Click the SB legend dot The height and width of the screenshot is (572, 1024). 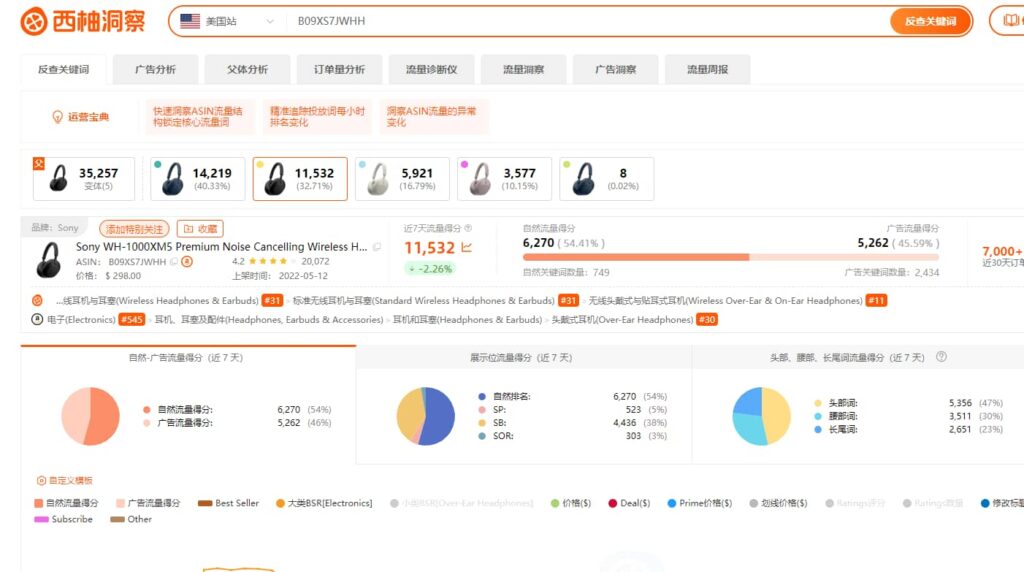click(x=482, y=422)
